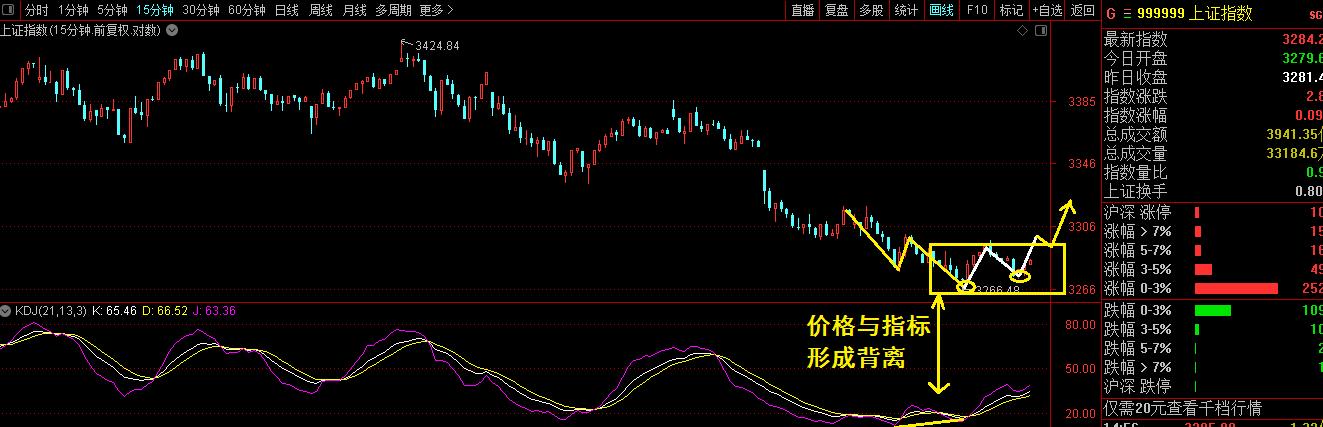
Task: Select the 涨幅 5-7% row
Action: [x=1212, y=250]
